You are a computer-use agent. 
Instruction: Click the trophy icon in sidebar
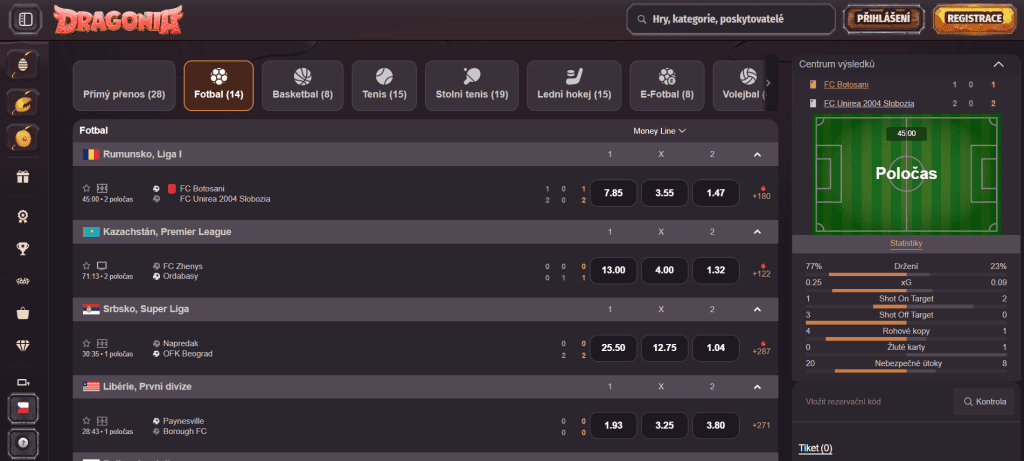22,249
